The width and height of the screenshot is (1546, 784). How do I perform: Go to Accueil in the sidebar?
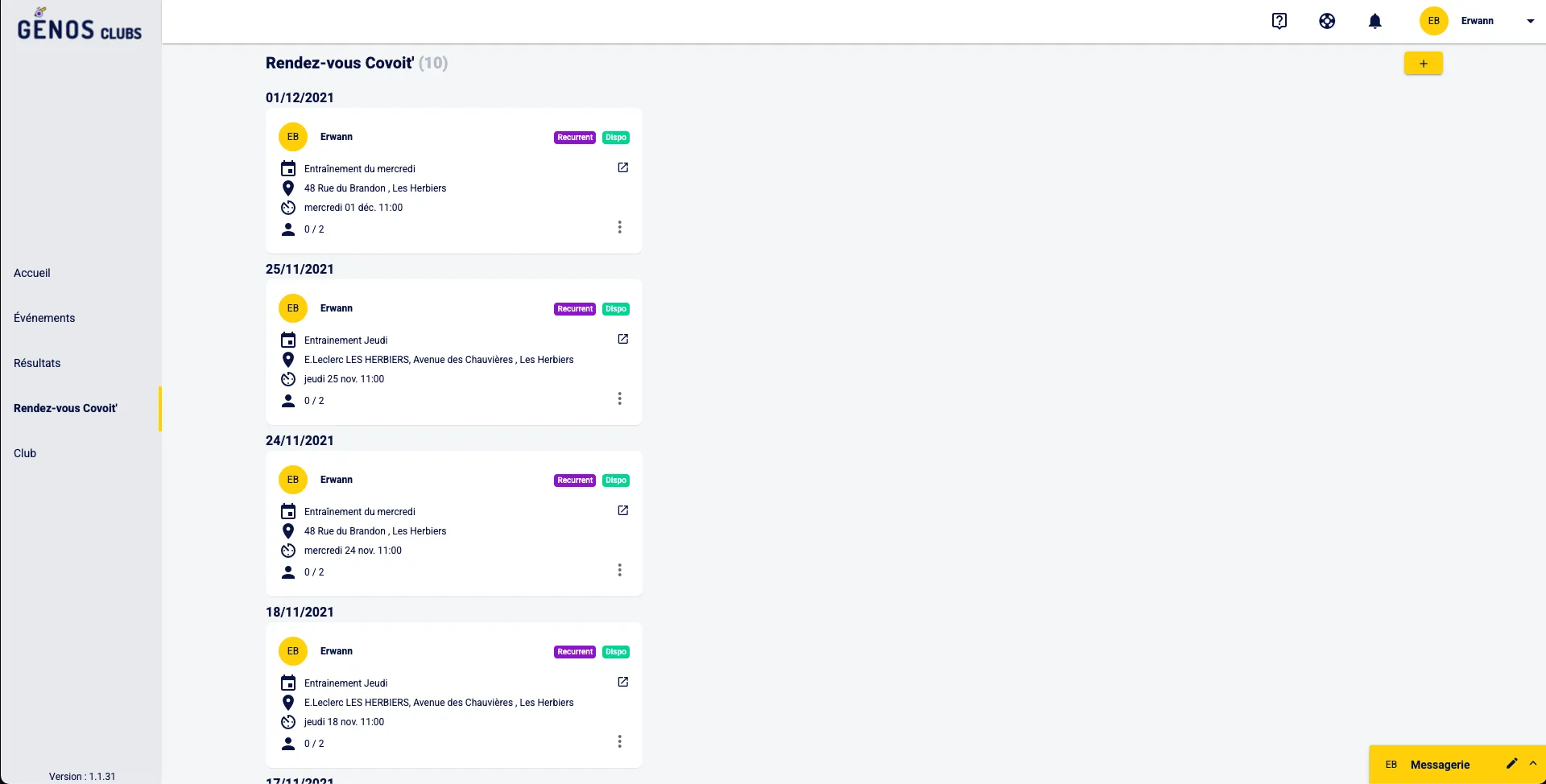(32, 273)
